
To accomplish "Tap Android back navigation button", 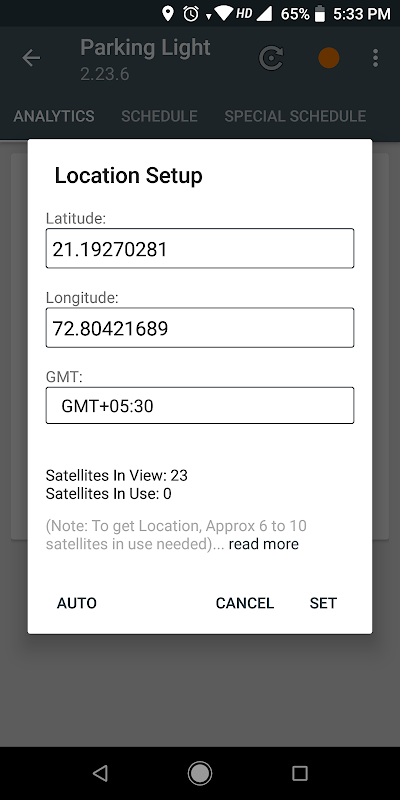I will [100, 773].
